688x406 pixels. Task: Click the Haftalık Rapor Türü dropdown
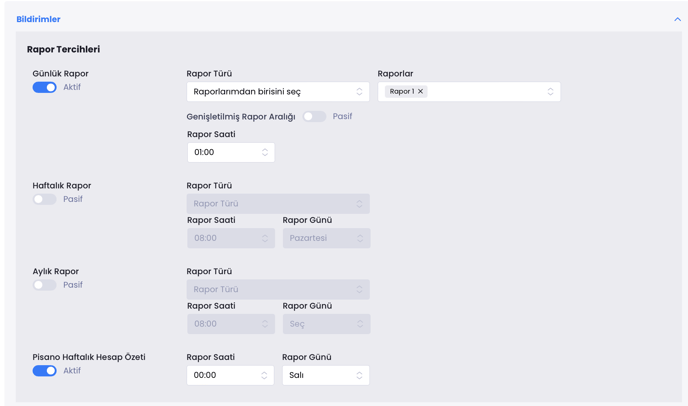tap(277, 204)
